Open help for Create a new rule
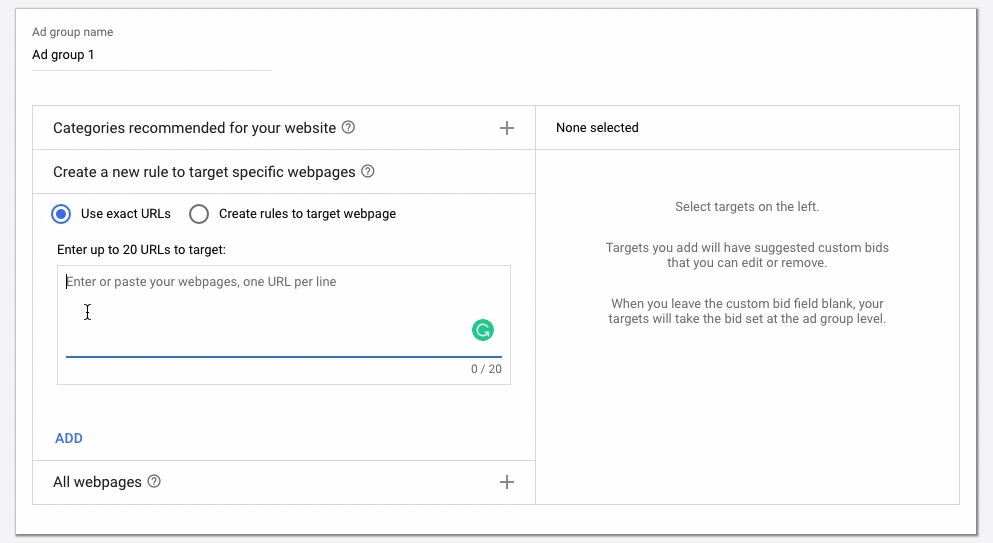Image resolution: width=993 pixels, height=543 pixels. [x=368, y=172]
